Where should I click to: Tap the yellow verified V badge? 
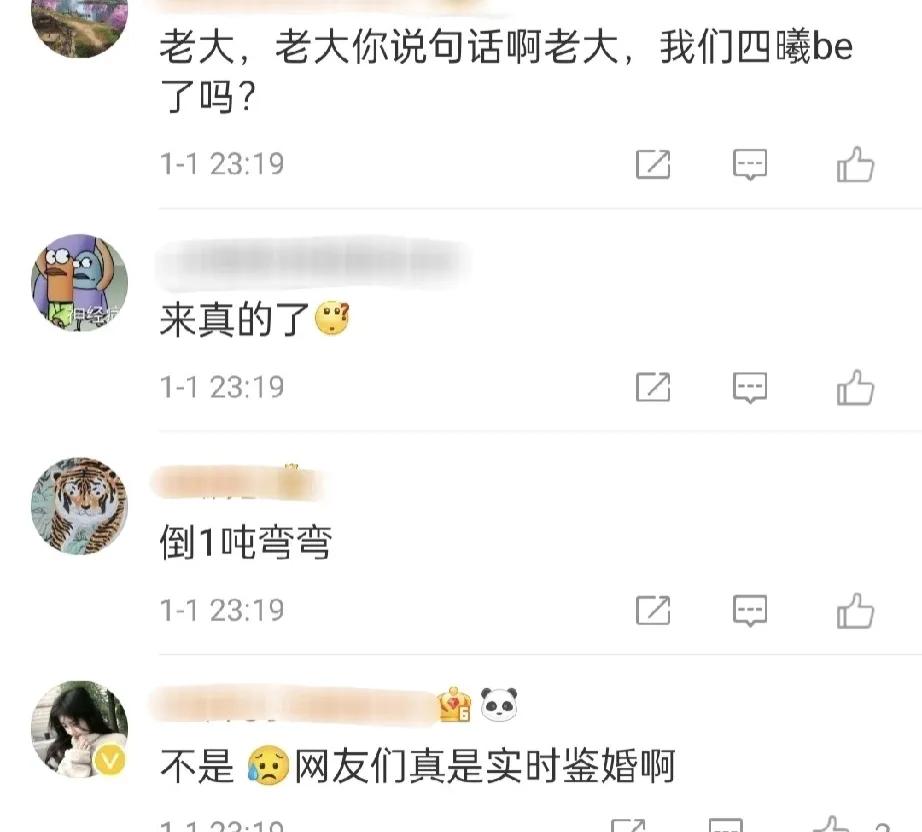(110, 761)
